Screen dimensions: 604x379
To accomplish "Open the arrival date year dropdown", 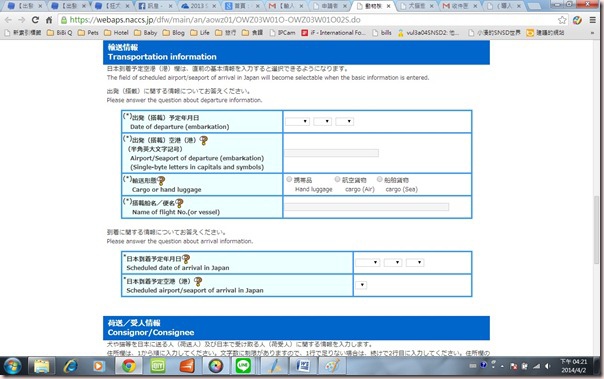I will [368, 263].
